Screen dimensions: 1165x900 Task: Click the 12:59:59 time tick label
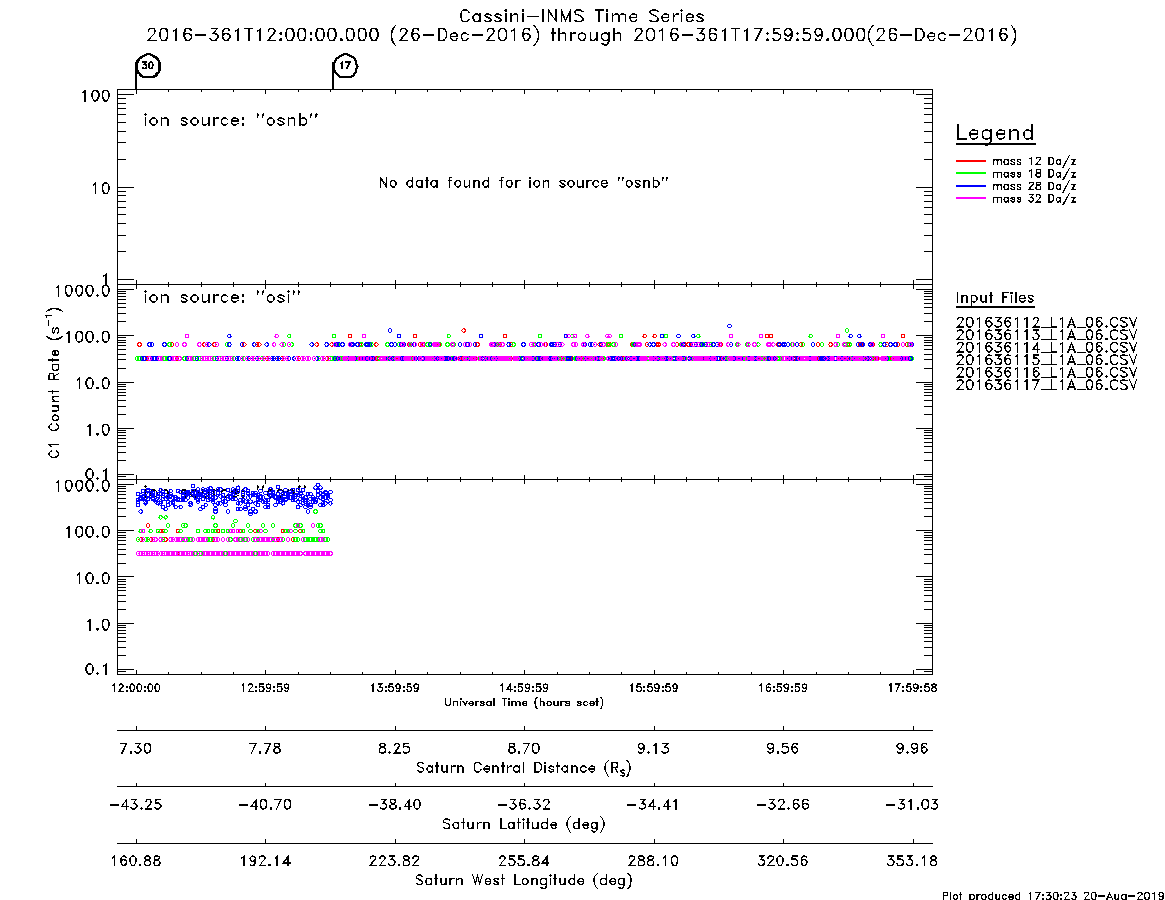click(x=265, y=688)
